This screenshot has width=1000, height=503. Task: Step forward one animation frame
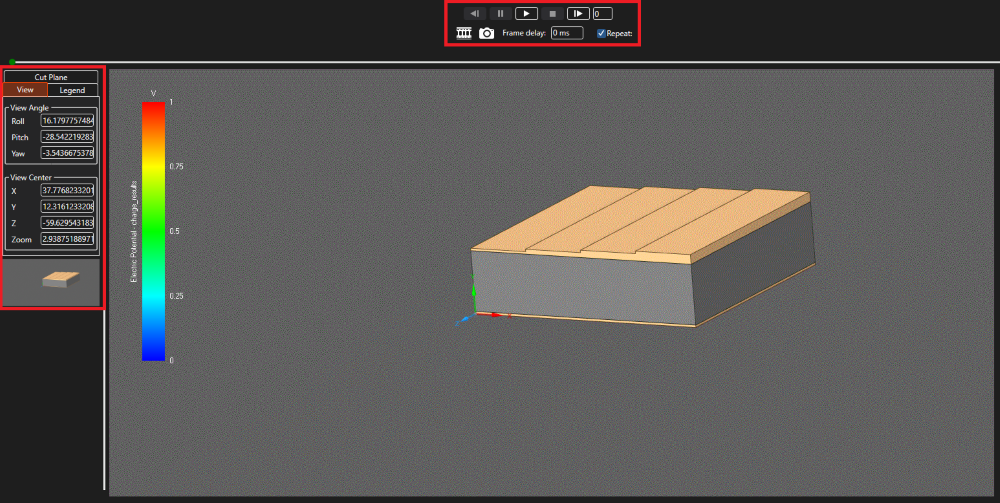578,13
